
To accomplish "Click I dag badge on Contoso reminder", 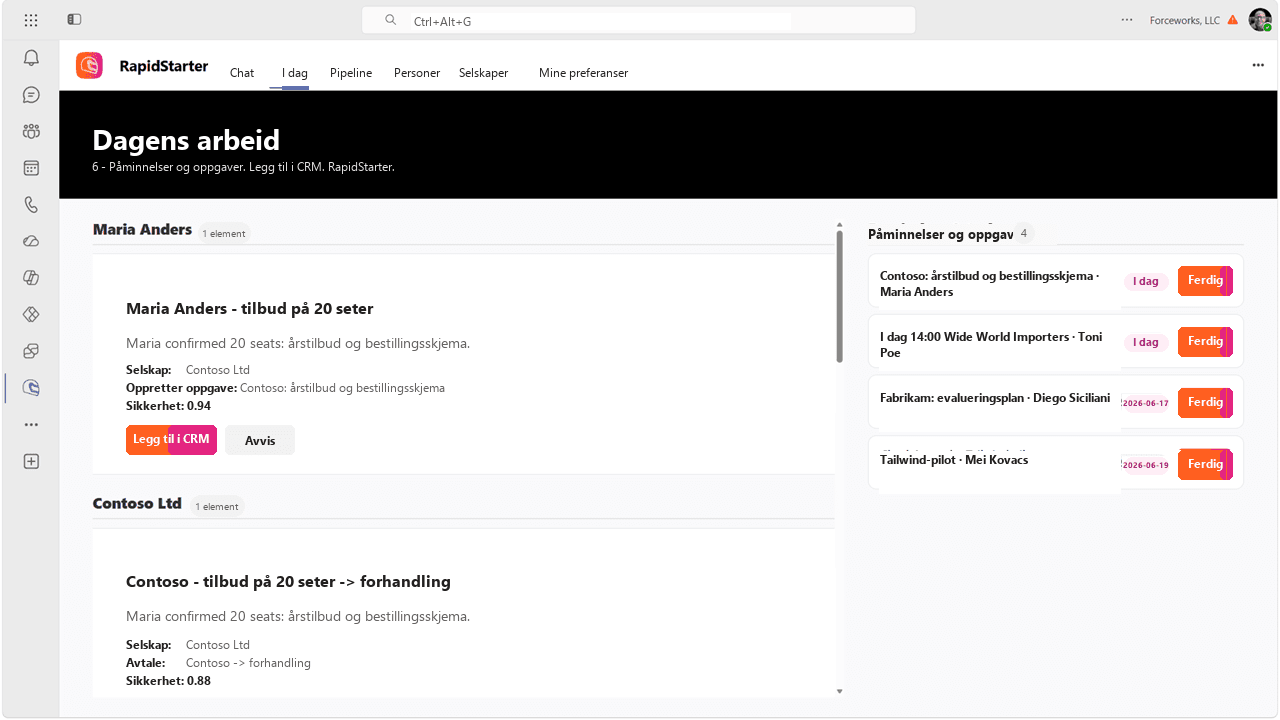I will tap(1146, 282).
